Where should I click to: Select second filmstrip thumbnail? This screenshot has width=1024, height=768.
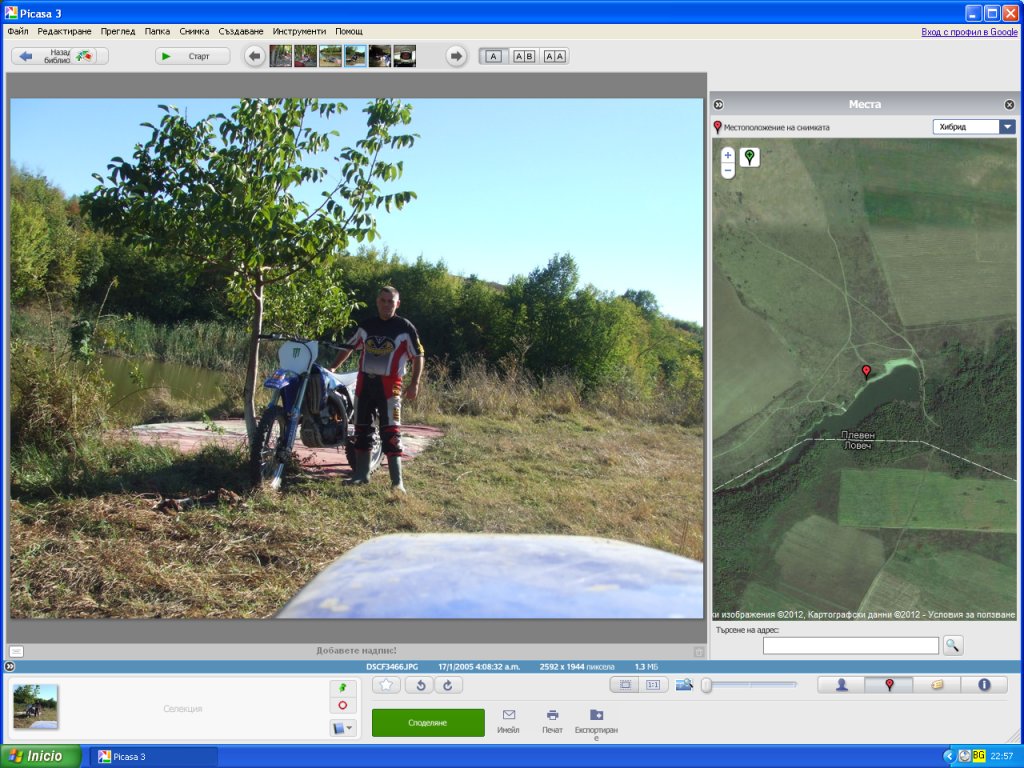pyautogui.click(x=306, y=56)
